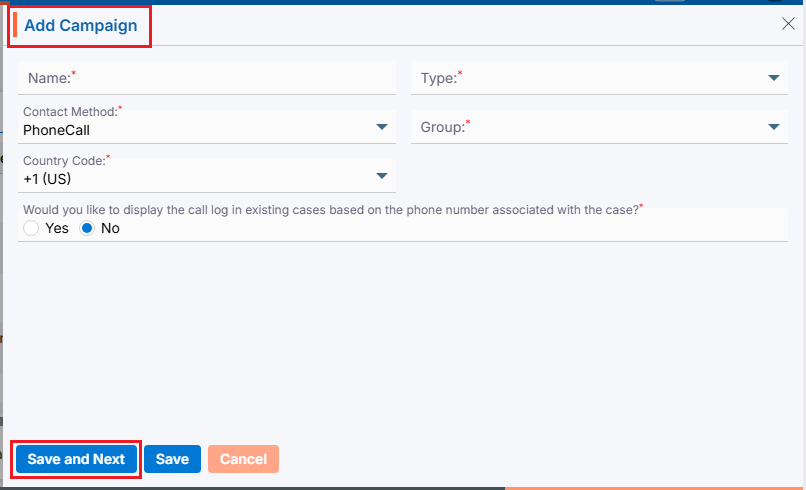Screen dimensions: 806x490
Task: Click the Save and Next button
Action: 76,459
